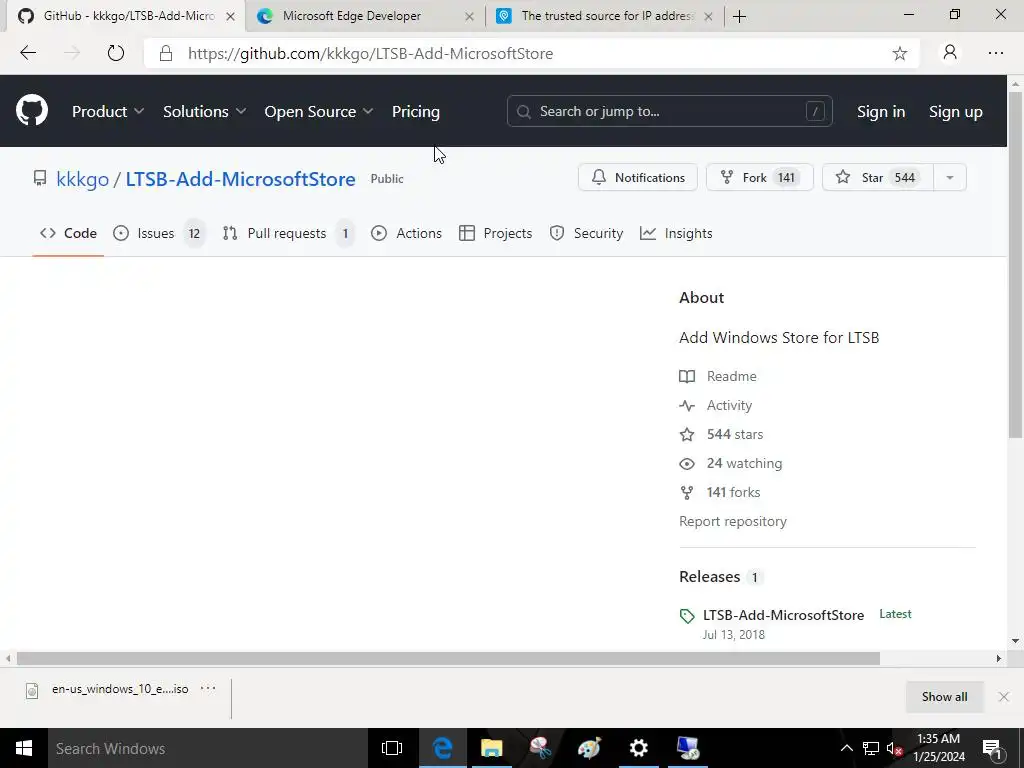Click the Search Windows box
Image resolution: width=1024 pixels, height=768 pixels.
[206, 748]
